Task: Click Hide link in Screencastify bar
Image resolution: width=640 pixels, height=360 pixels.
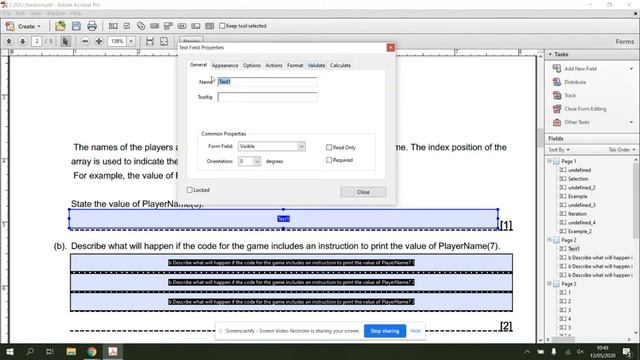Action: pyautogui.click(x=415, y=331)
